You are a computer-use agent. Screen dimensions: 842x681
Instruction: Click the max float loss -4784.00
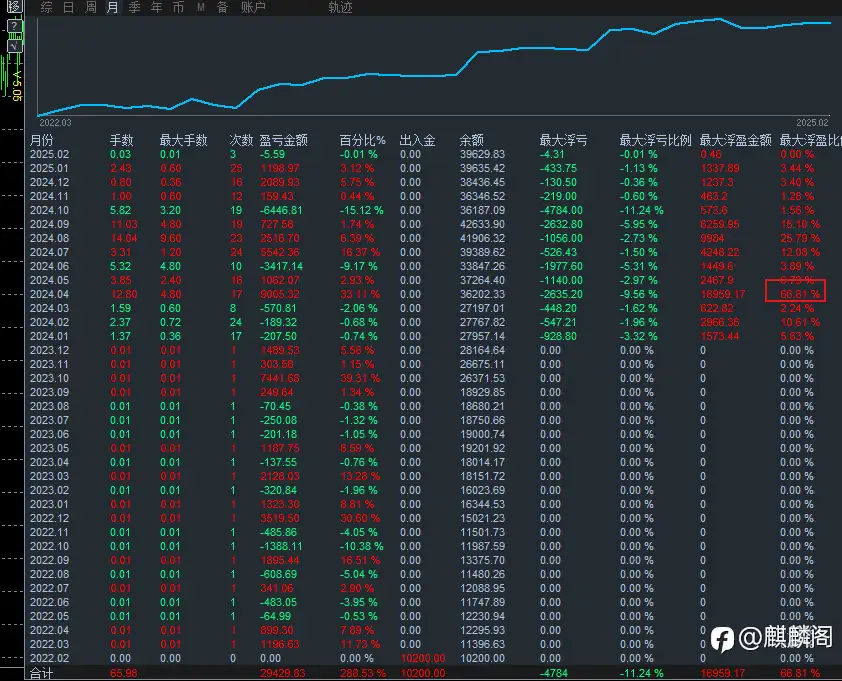click(x=561, y=210)
